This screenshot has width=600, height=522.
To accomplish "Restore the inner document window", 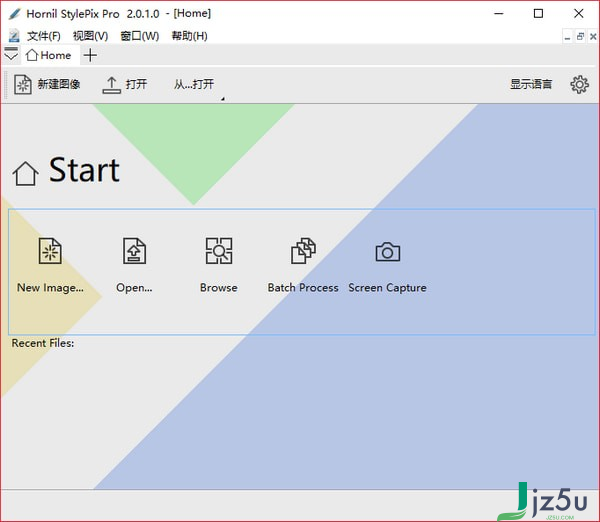I will pyautogui.click(x=580, y=37).
